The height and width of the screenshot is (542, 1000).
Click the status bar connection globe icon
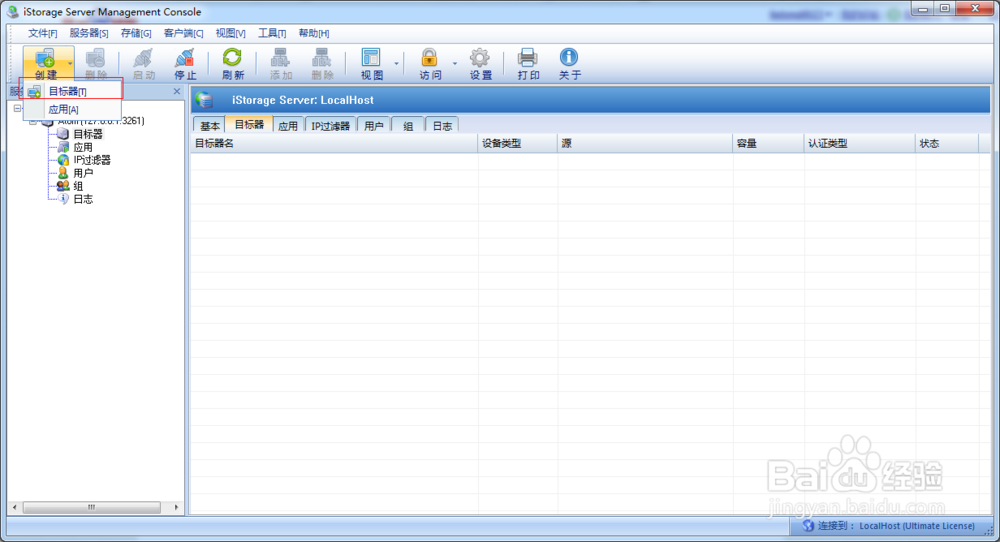(x=808, y=526)
